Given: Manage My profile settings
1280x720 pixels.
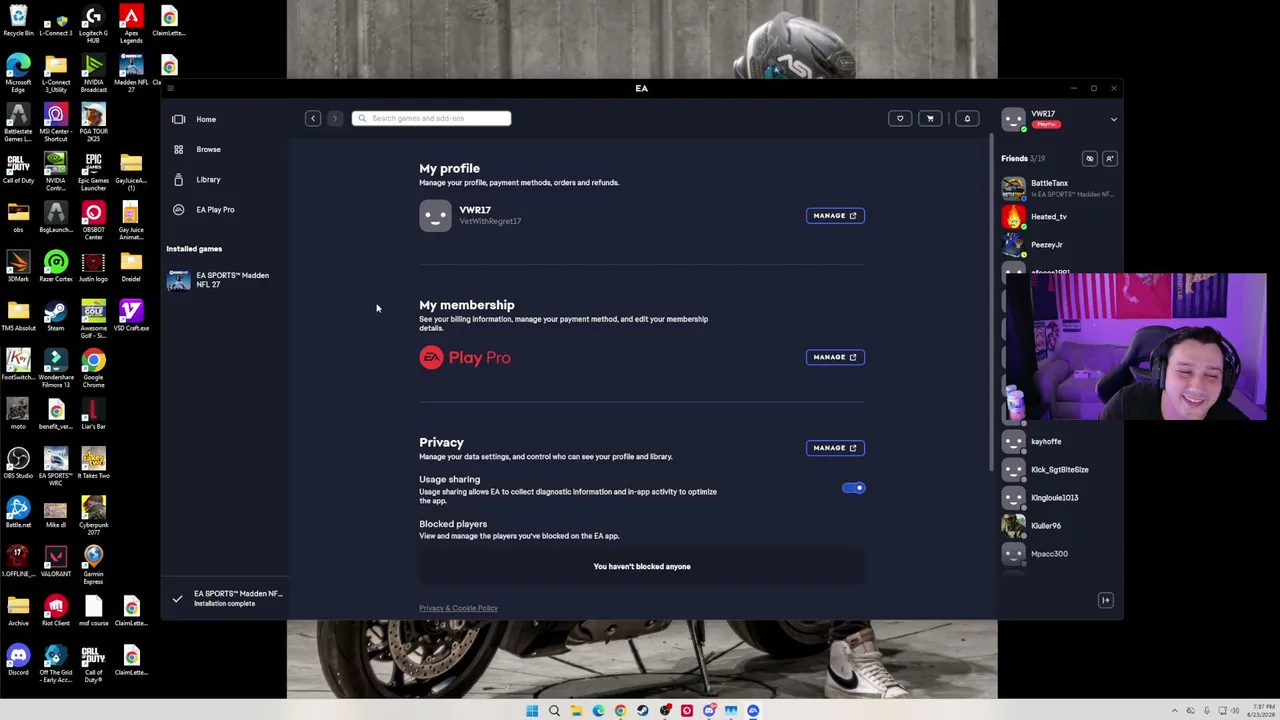Looking at the screenshot, I should click(x=835, y=215).
